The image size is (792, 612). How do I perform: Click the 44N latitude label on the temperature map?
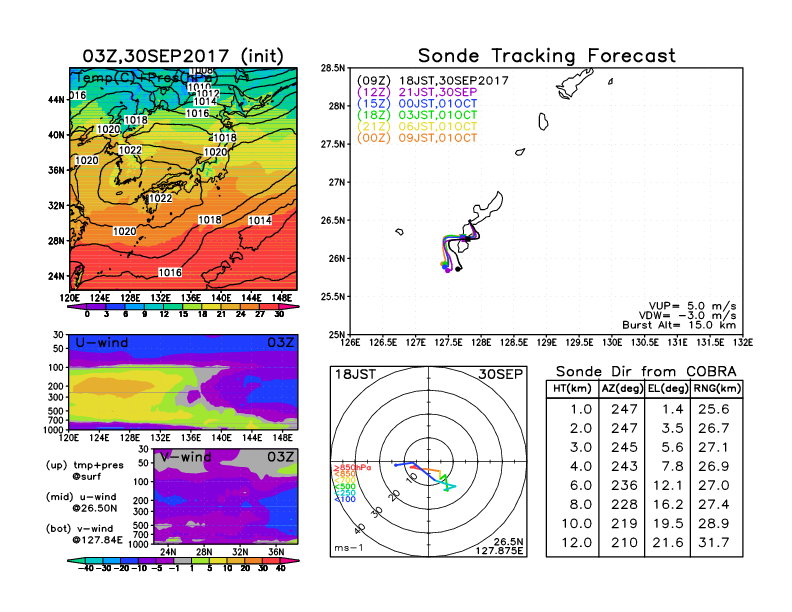point(57,99)
